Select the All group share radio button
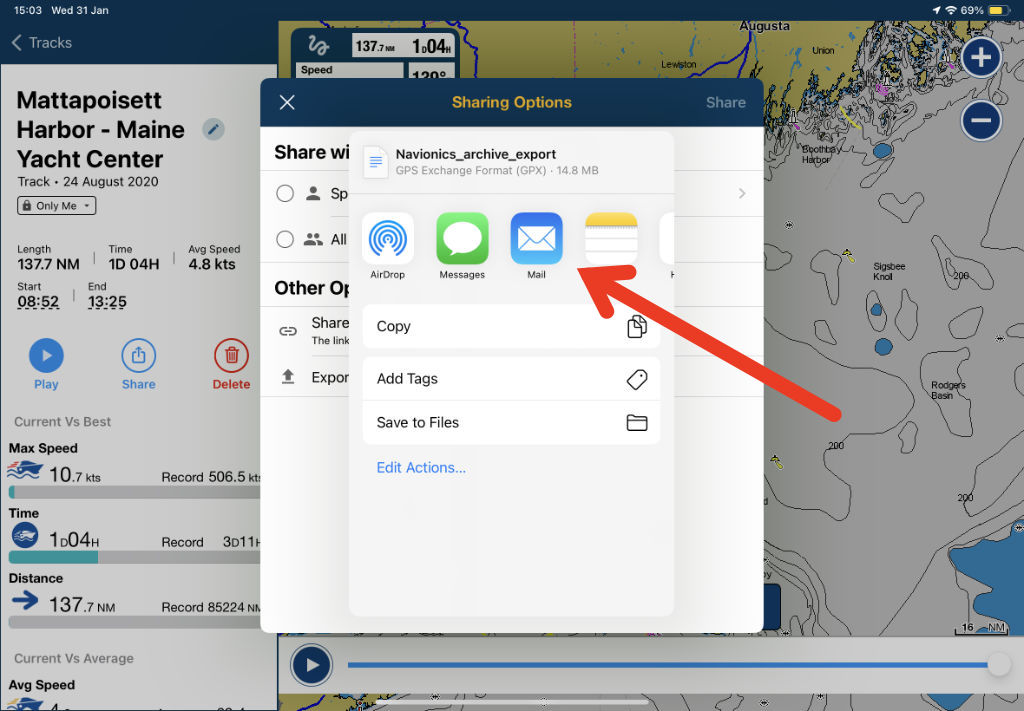 285,240
